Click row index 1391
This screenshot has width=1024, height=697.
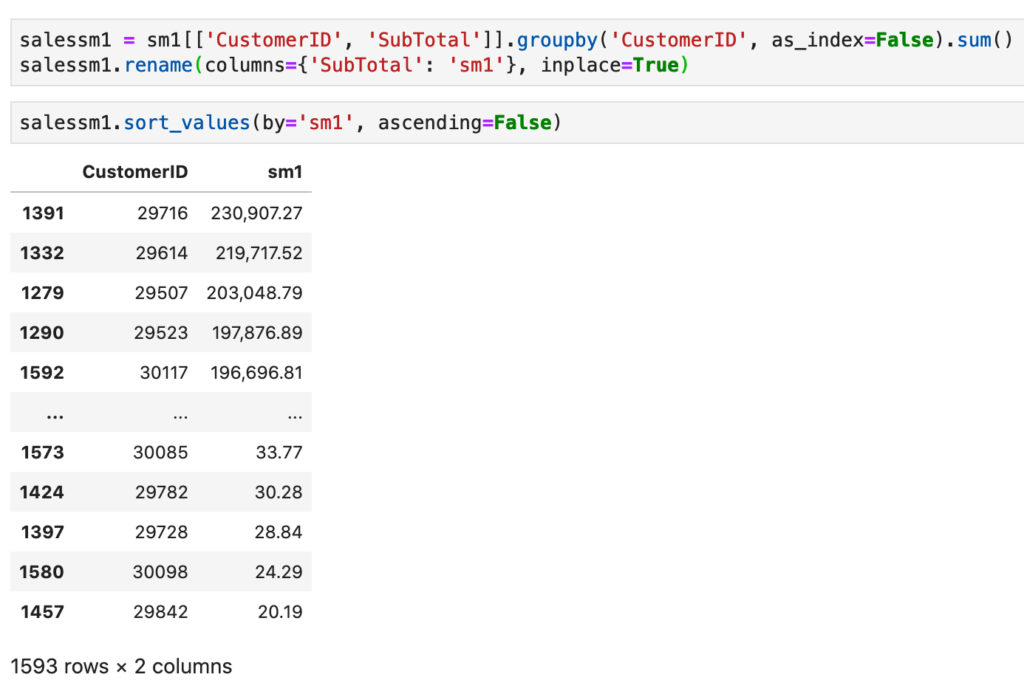[42, 213]
